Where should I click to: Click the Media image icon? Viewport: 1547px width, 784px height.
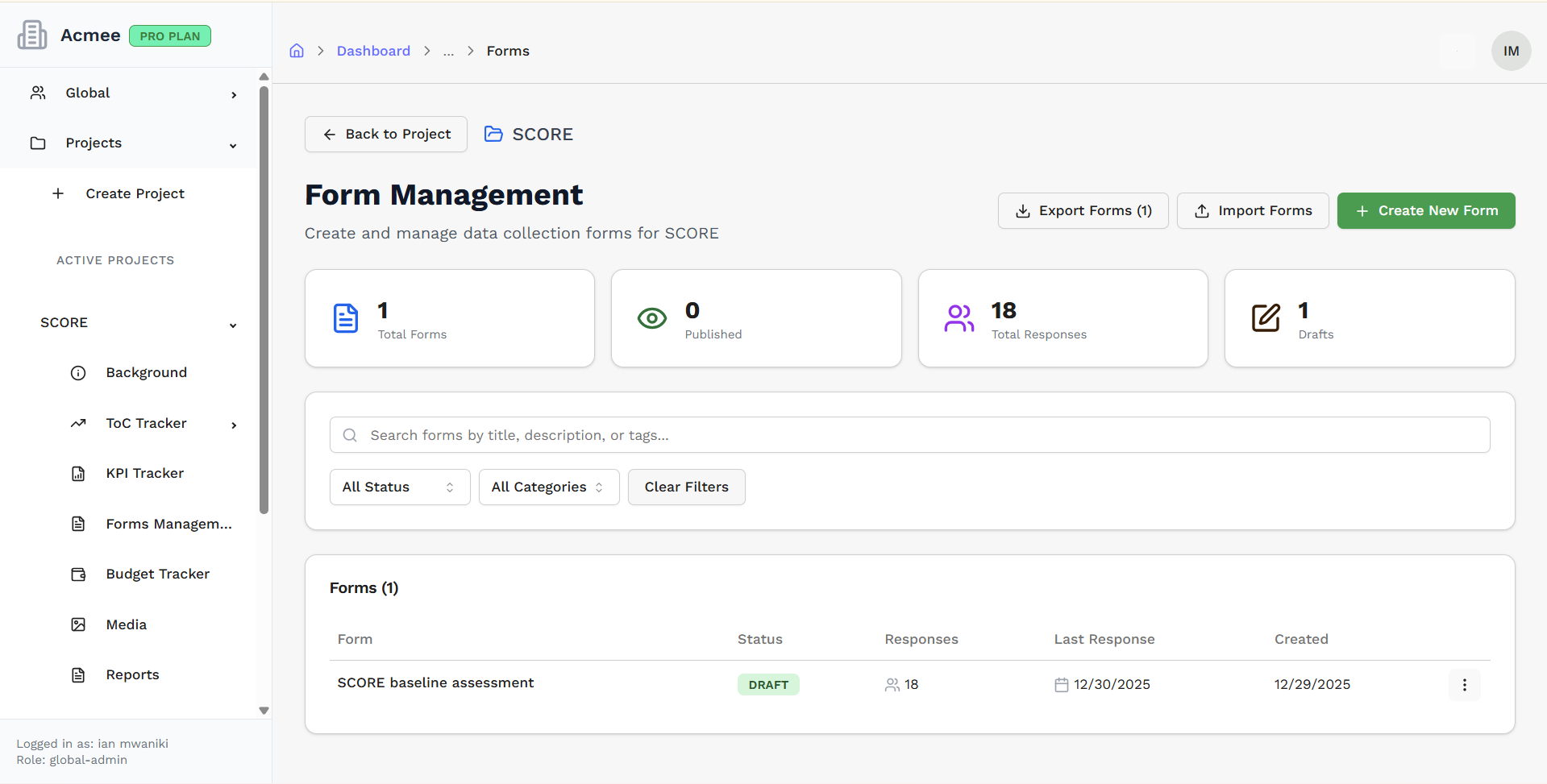point(78,624)
